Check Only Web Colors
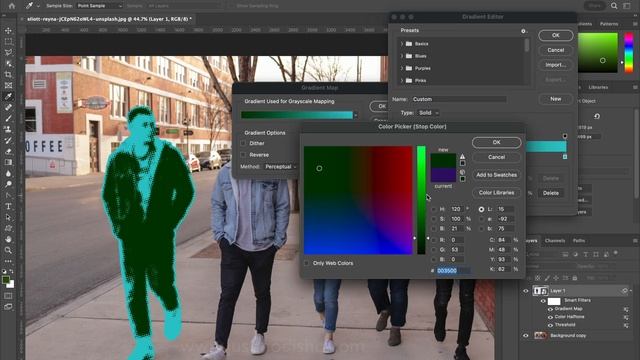 307,263
